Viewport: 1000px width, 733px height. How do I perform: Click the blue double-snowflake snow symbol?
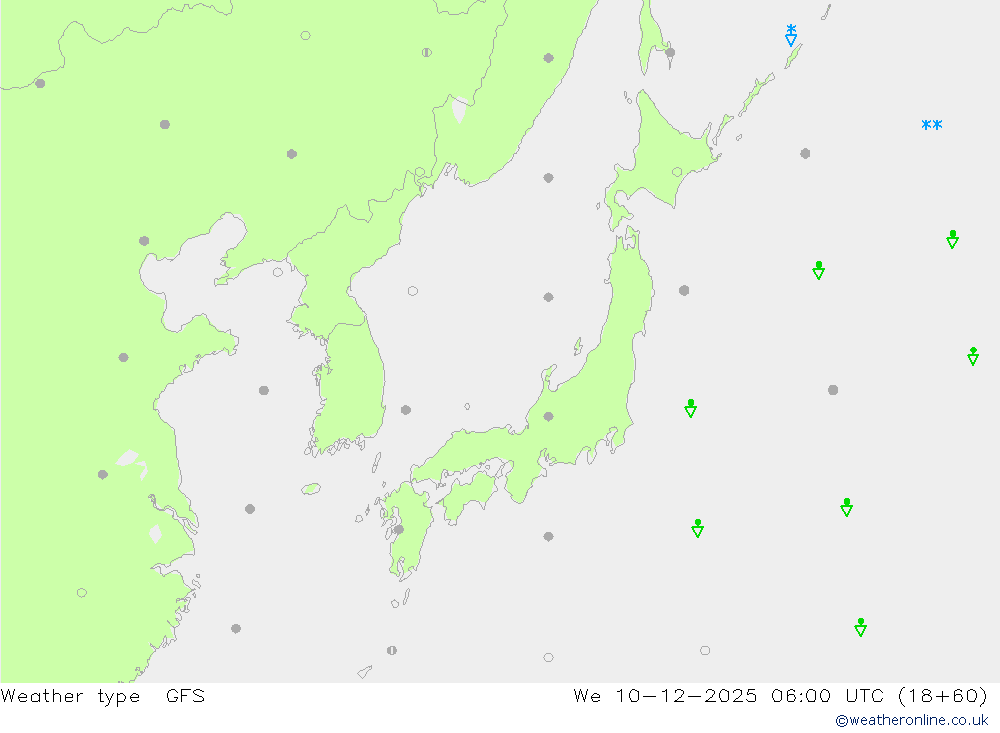click(932, 125)
